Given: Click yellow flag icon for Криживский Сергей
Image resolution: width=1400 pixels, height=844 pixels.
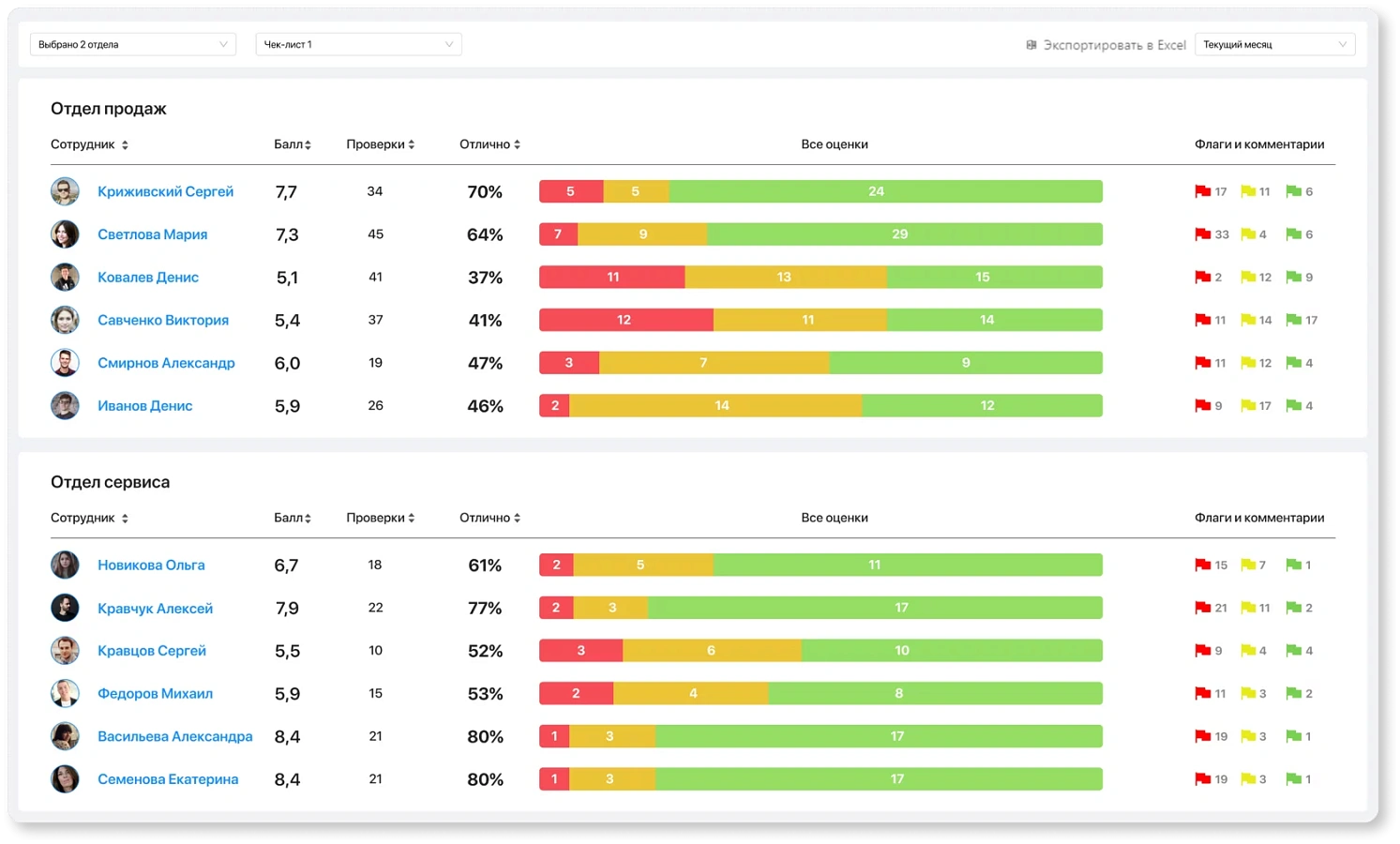Looking at the screenshot, I should (1248, 191).
